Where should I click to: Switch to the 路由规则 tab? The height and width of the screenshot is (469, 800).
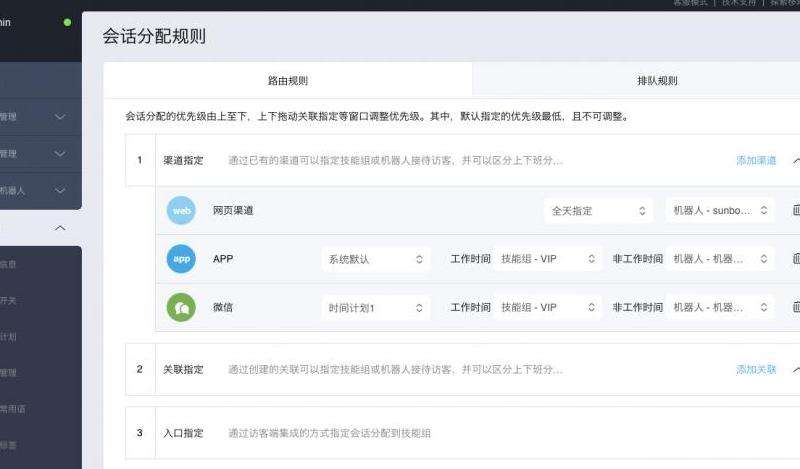(x=288, y=80)
